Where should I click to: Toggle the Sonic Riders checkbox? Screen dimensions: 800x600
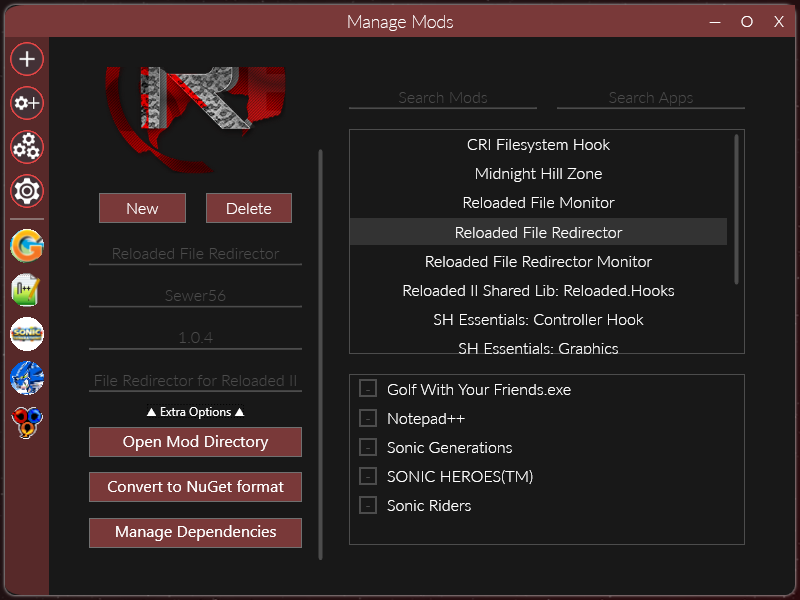coord(368,505)
